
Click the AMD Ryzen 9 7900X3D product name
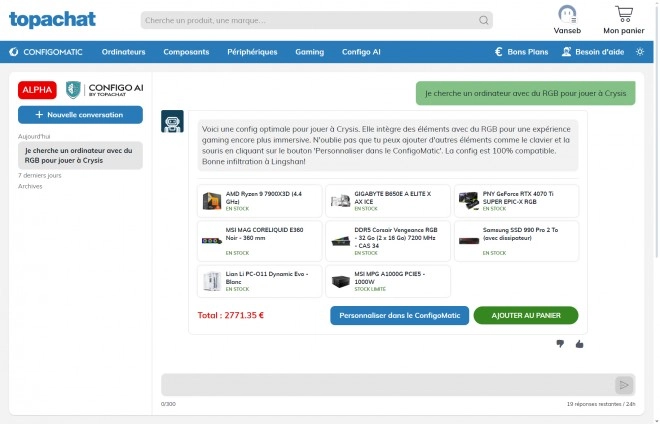click(263, 197)
